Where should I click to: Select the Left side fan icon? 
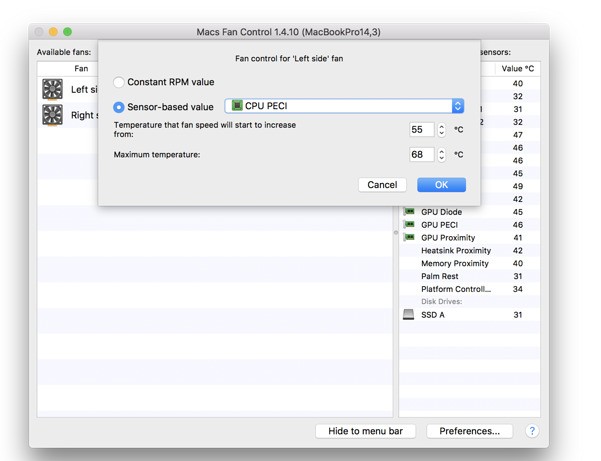pos(53,89)
